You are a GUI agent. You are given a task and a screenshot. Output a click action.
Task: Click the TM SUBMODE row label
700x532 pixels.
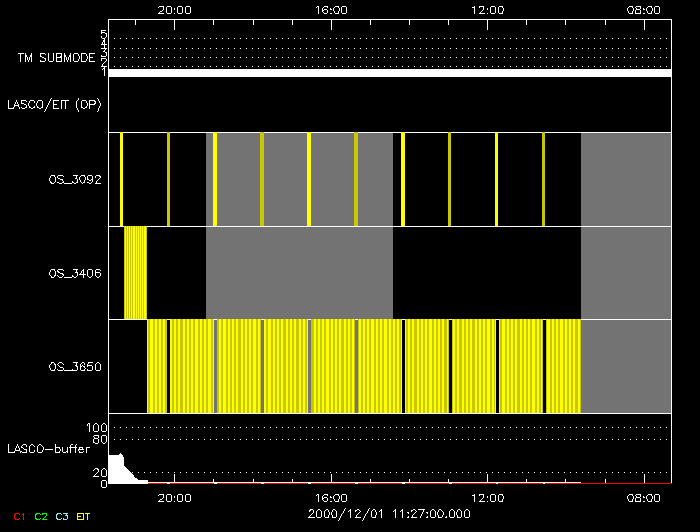tap(57, 58)
